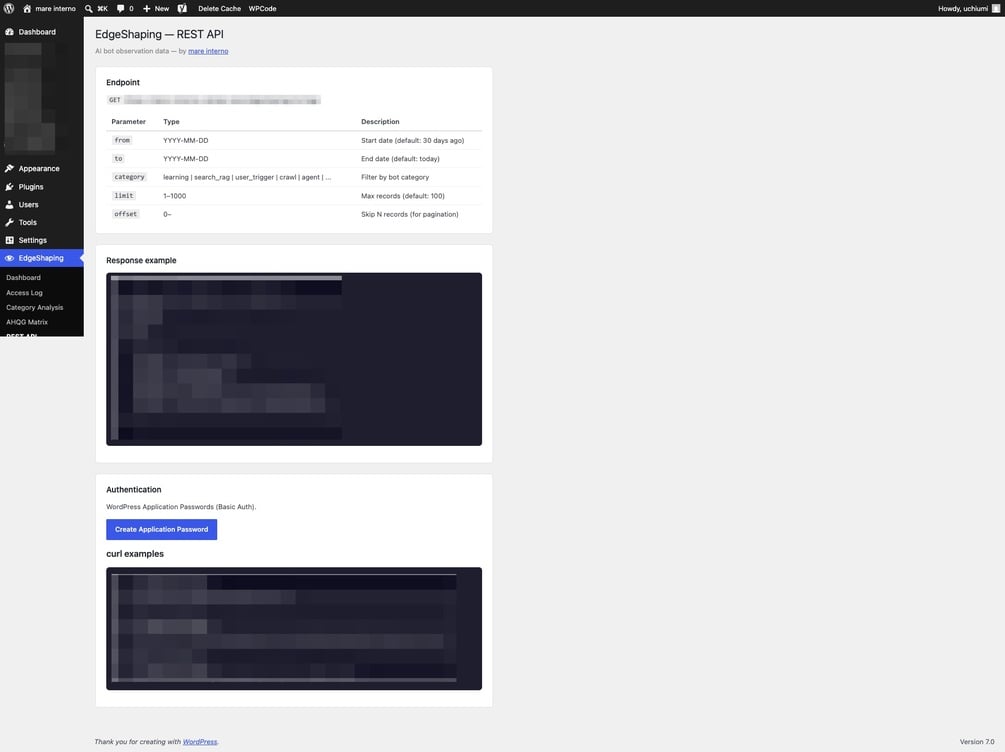This screenshot has height=752, width=1005.
Task: Visit site via home icon
Action: tap(27, 8)
